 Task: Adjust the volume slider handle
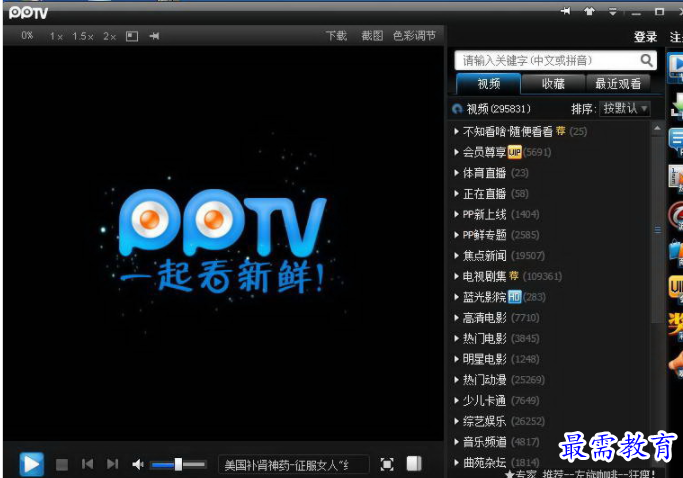point(178,464)
